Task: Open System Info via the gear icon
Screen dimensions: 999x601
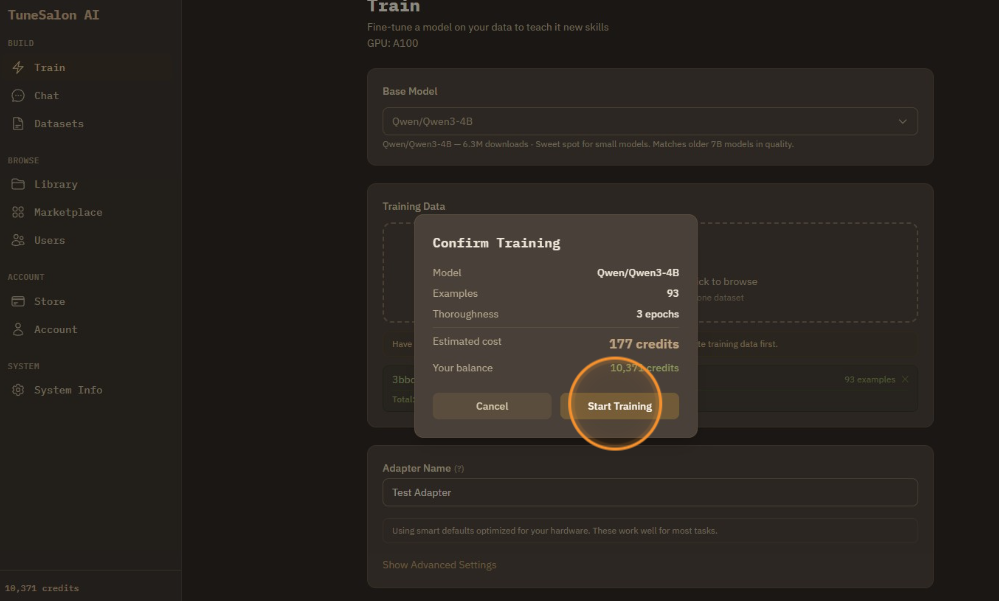Action: [x=20, y=390]
